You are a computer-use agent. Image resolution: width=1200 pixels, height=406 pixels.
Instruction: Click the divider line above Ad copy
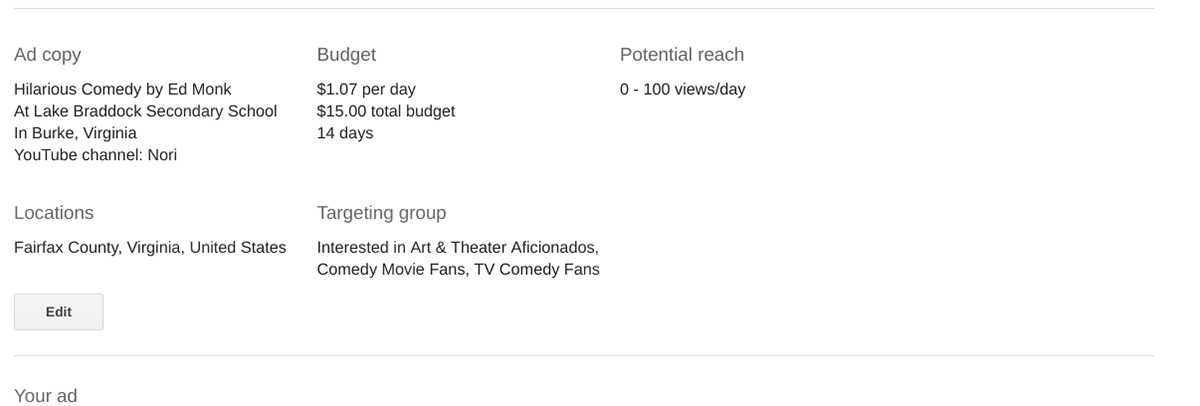(584, 8)
